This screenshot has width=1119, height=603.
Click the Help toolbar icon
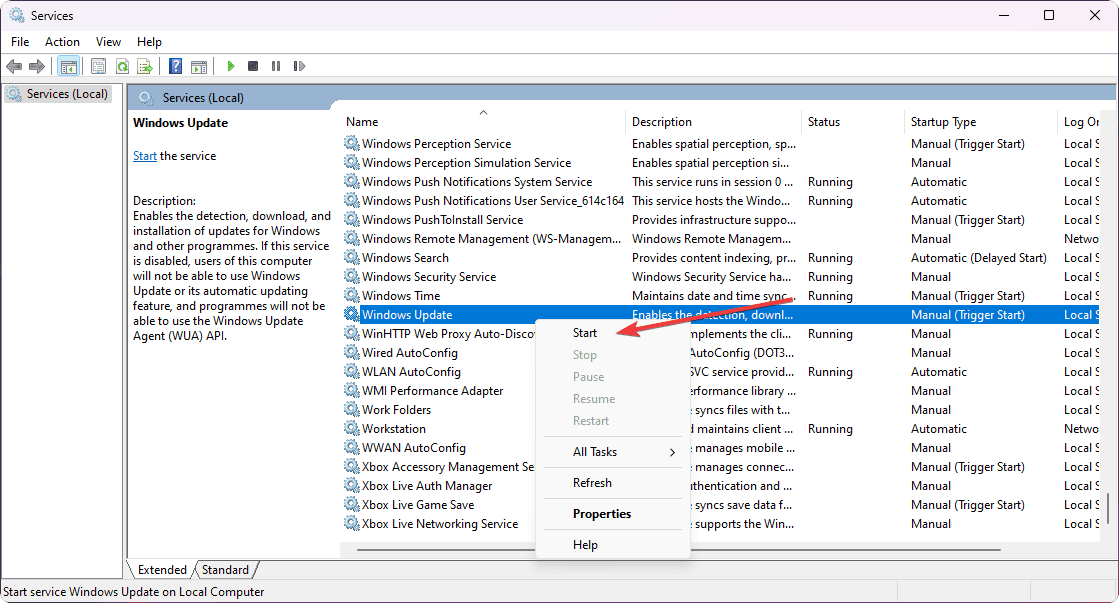[x=174, y=66]
